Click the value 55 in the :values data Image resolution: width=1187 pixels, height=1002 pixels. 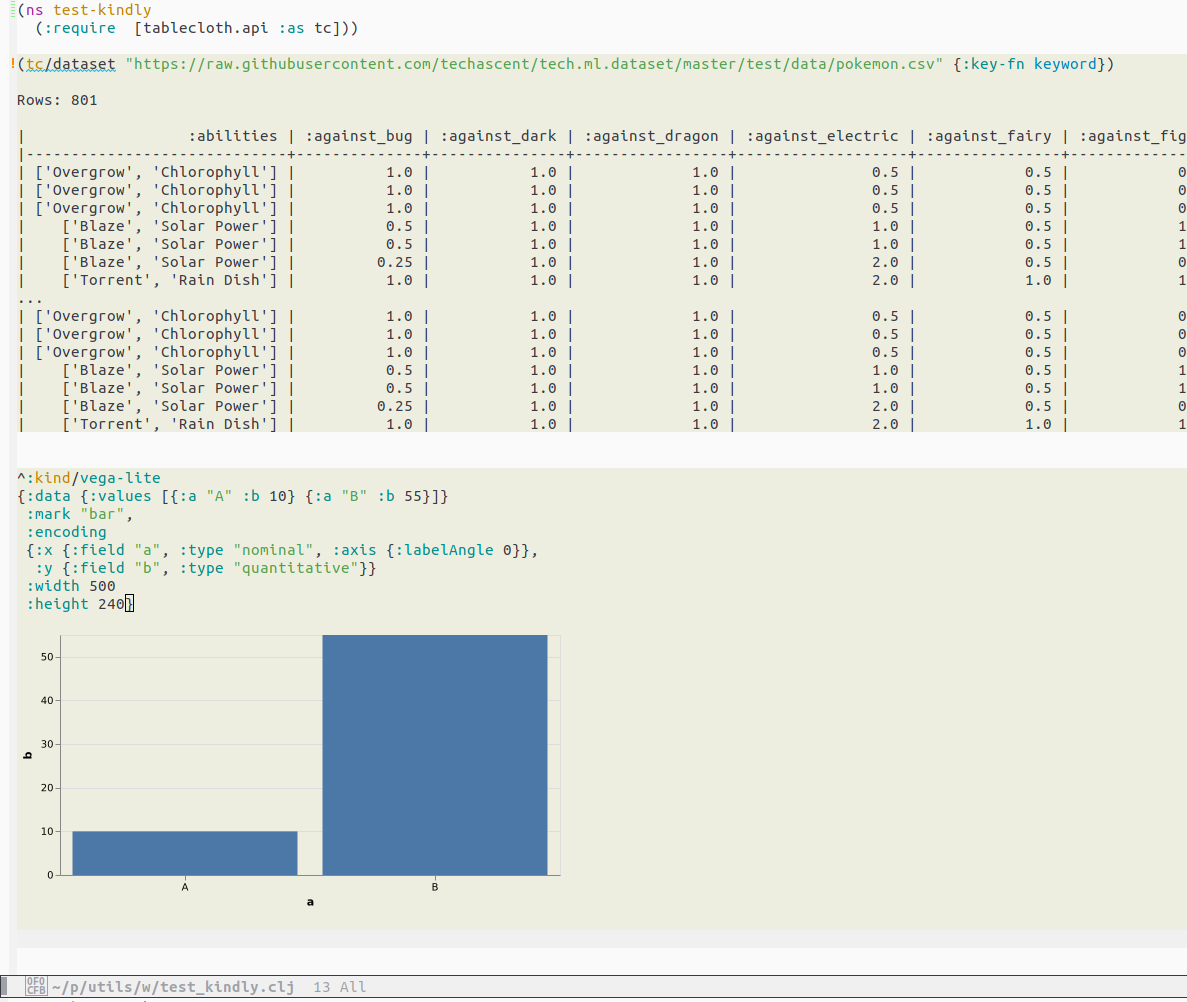coord(413,496)
